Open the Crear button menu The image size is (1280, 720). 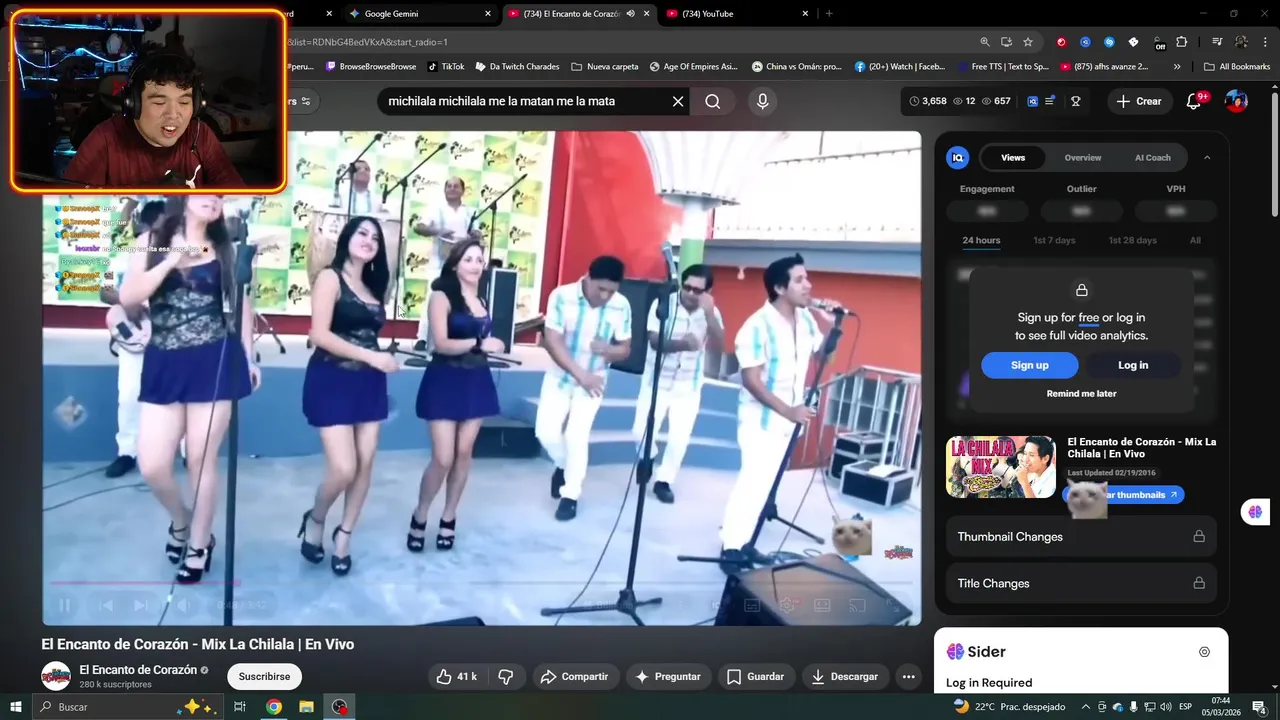[1139, 101]
